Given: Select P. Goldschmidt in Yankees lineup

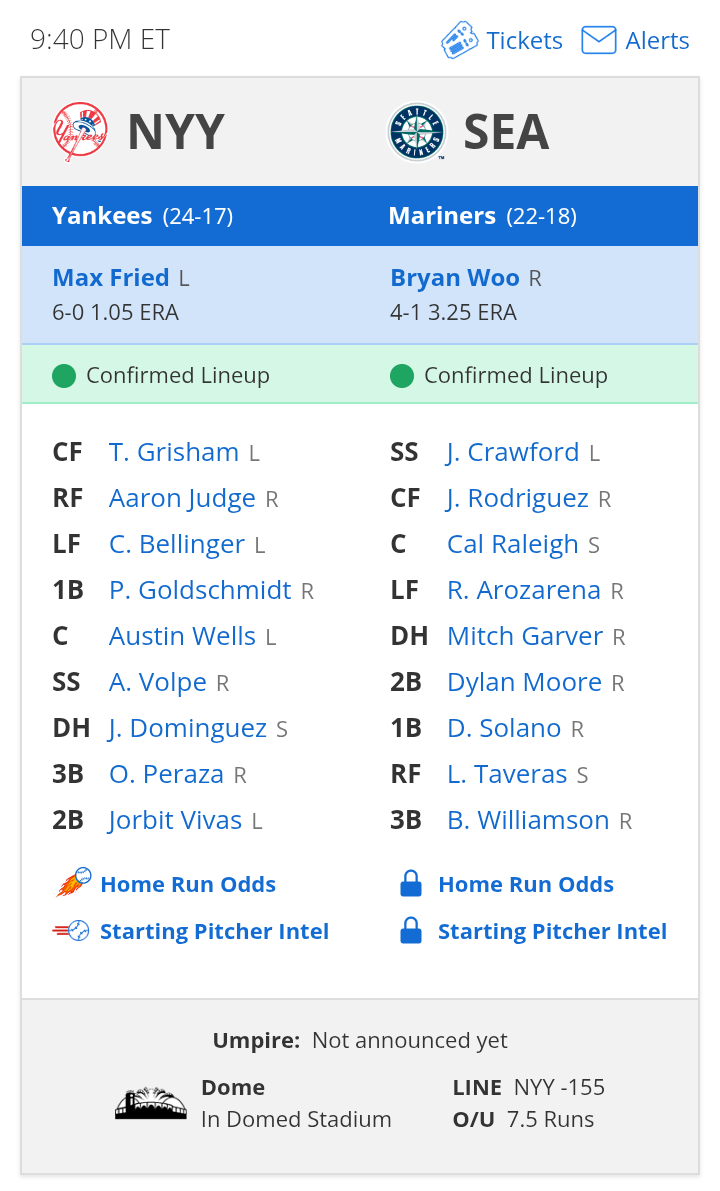Looking at the screenshot, I should (200, 590).
